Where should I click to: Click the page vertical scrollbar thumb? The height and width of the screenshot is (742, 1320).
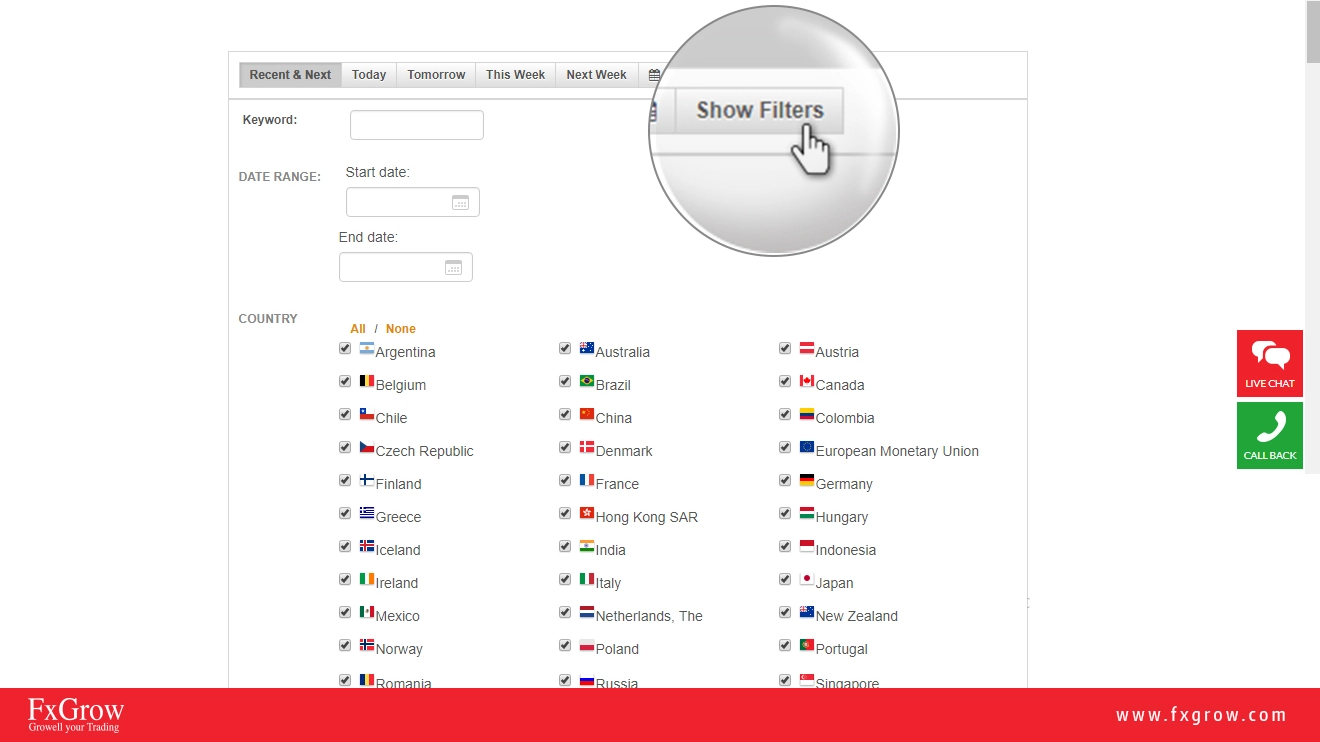(x=1312, y=32)
